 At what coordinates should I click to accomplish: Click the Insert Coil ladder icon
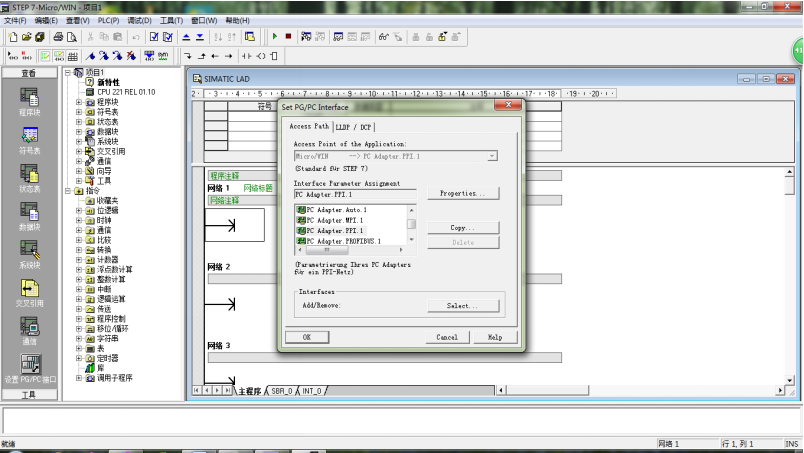coord(260,56)
